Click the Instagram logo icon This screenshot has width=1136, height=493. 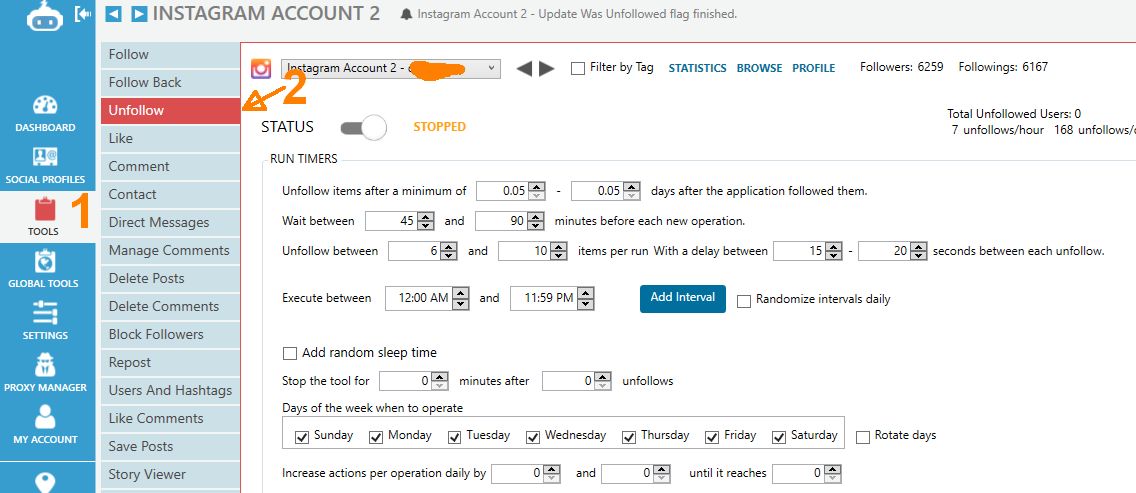pos(261,69)
